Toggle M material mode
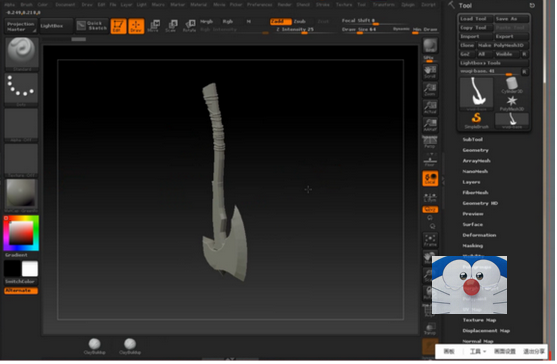Screen dimensions: 557x364 249,22
